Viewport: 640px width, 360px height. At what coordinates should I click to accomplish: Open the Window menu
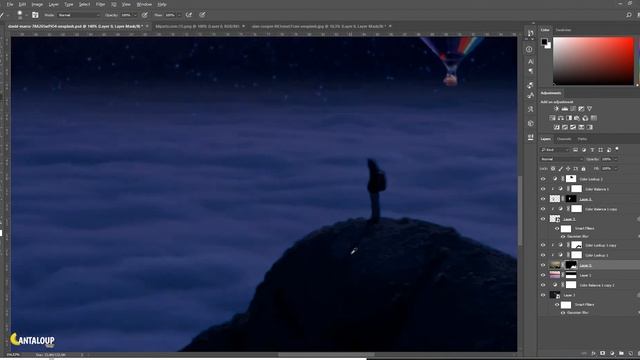(144, 4)
